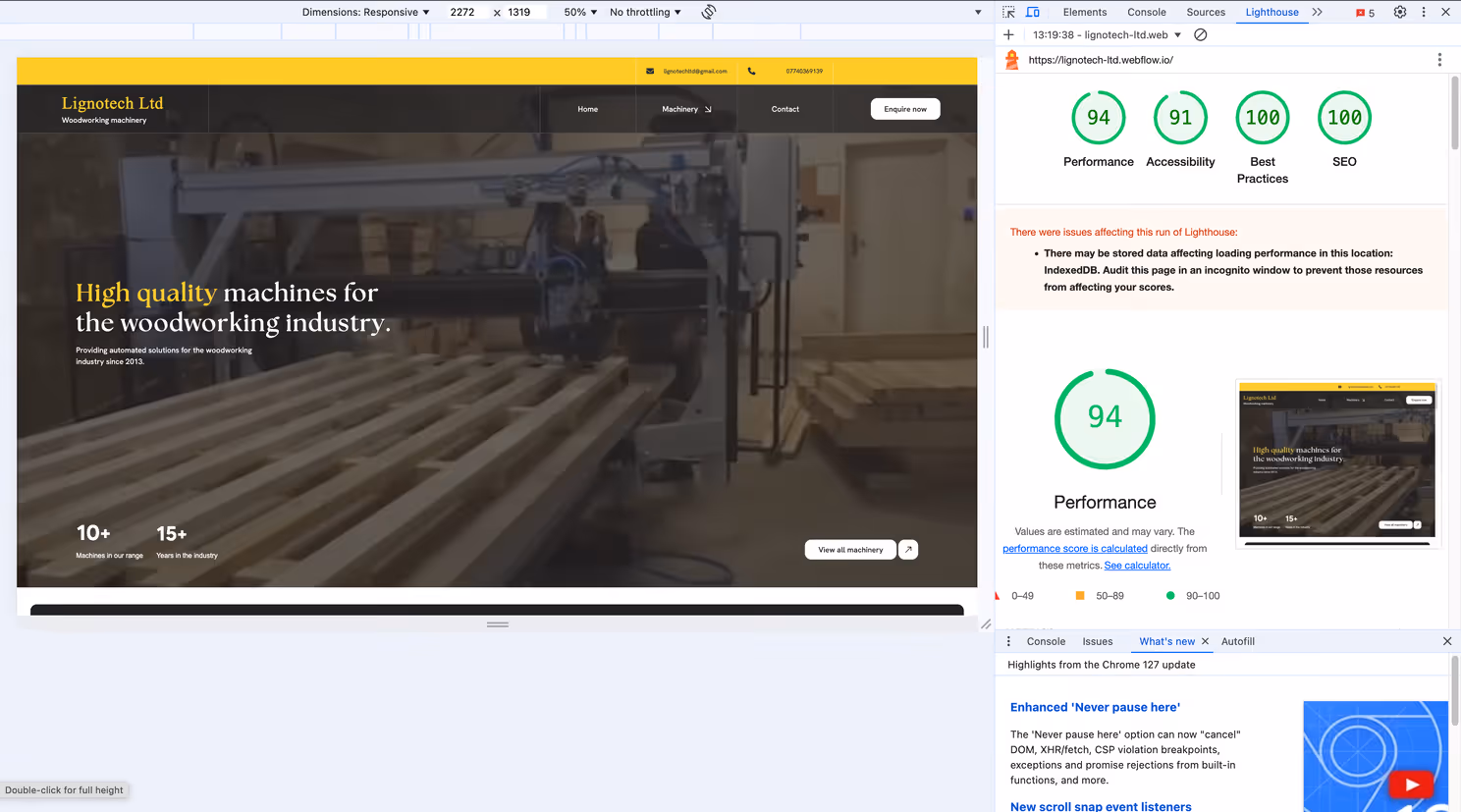Expand the Machinery nav dropdown
Screen dimensions: 1461x812
(x=686, y=109)
